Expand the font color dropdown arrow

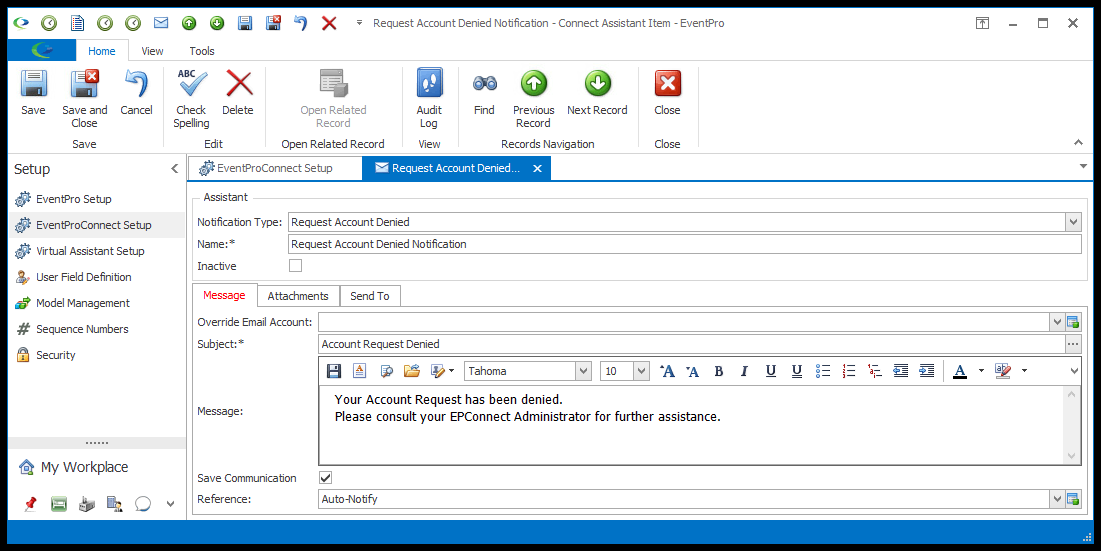981,371
